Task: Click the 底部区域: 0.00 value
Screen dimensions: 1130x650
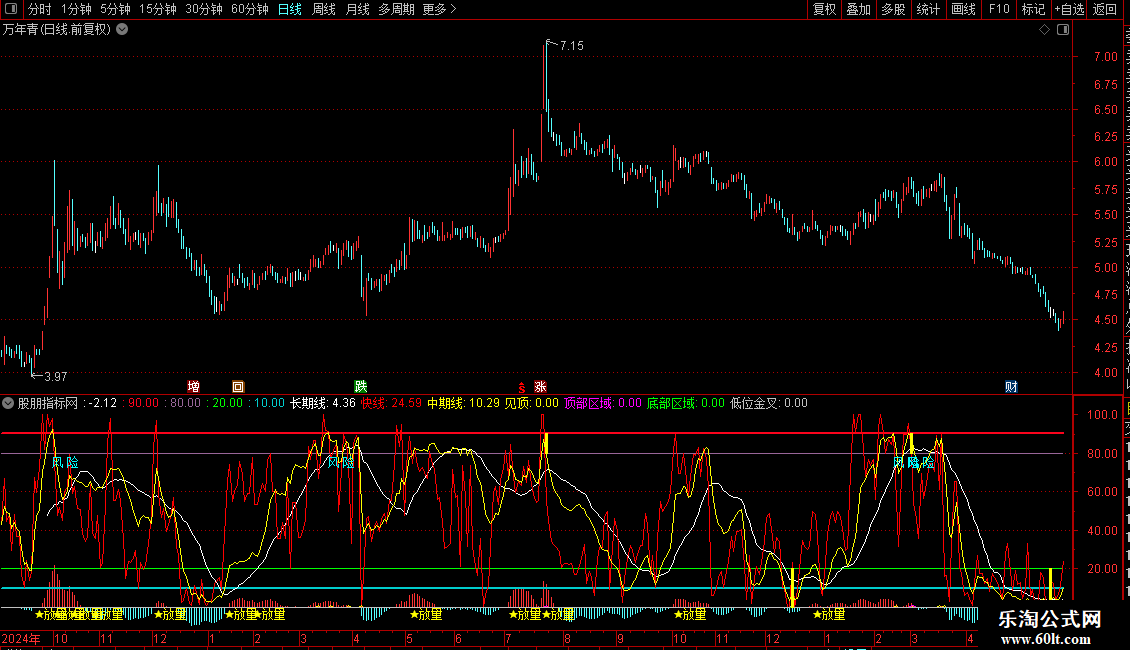Action: (x=685, y=404)
